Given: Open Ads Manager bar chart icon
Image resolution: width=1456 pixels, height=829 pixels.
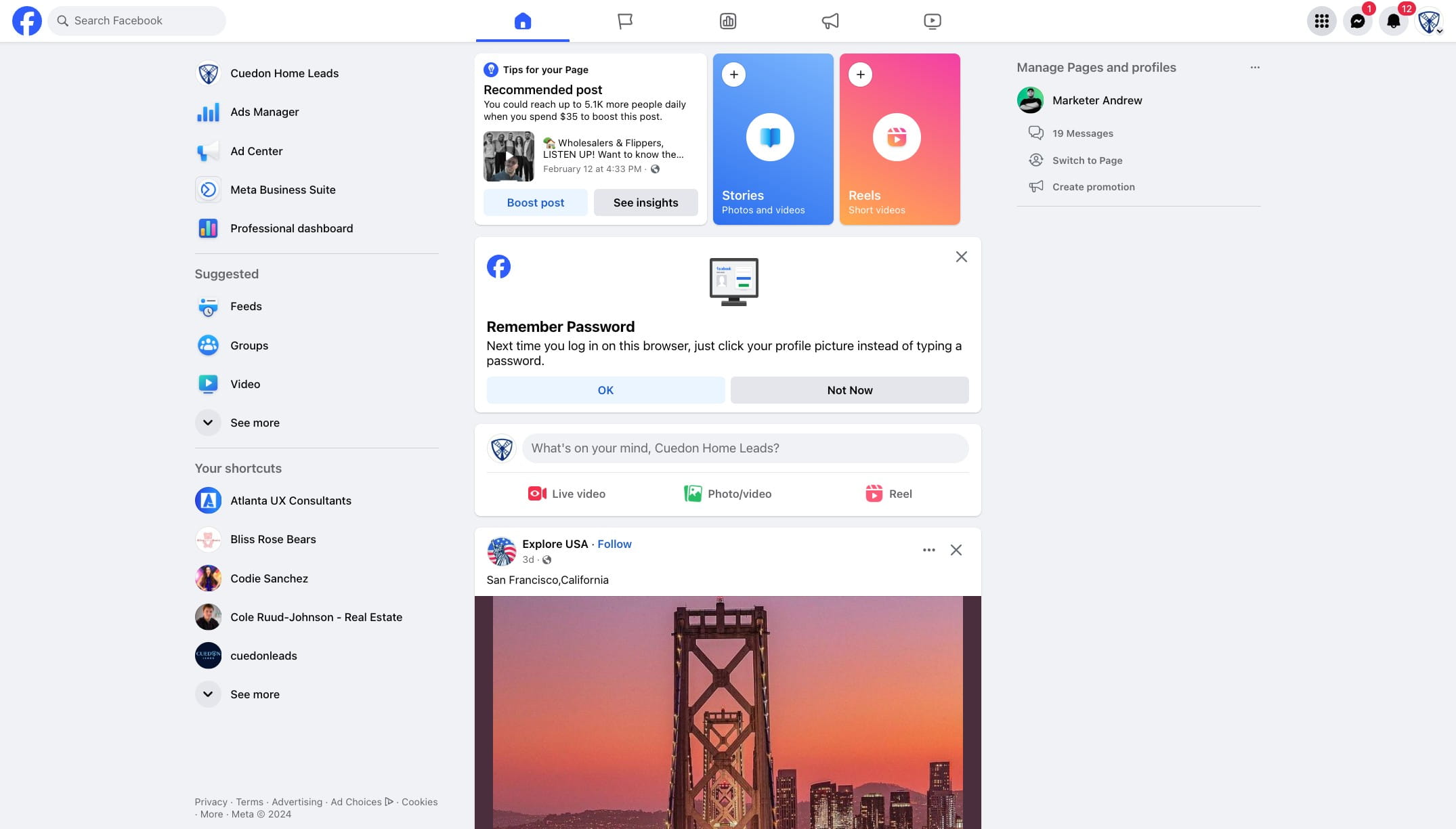Looking at the screenshot, I should tap(208, 112).
